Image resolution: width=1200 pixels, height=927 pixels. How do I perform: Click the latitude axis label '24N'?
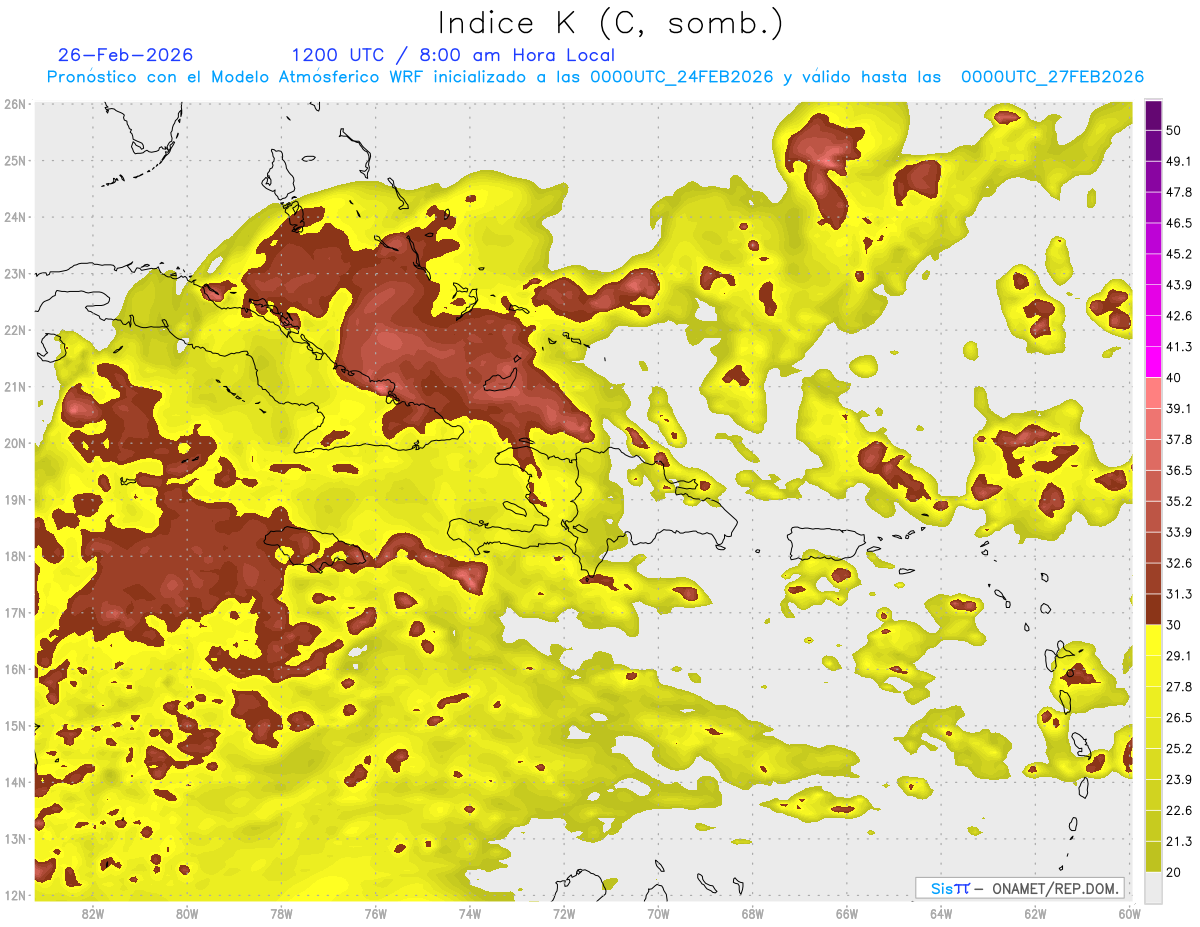tap(15, 217)
